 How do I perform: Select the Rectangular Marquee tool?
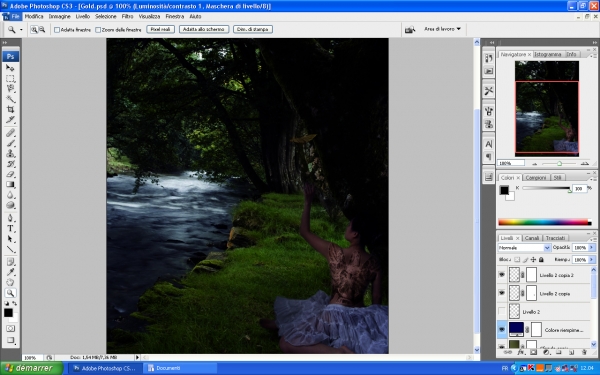coord(10,78)
